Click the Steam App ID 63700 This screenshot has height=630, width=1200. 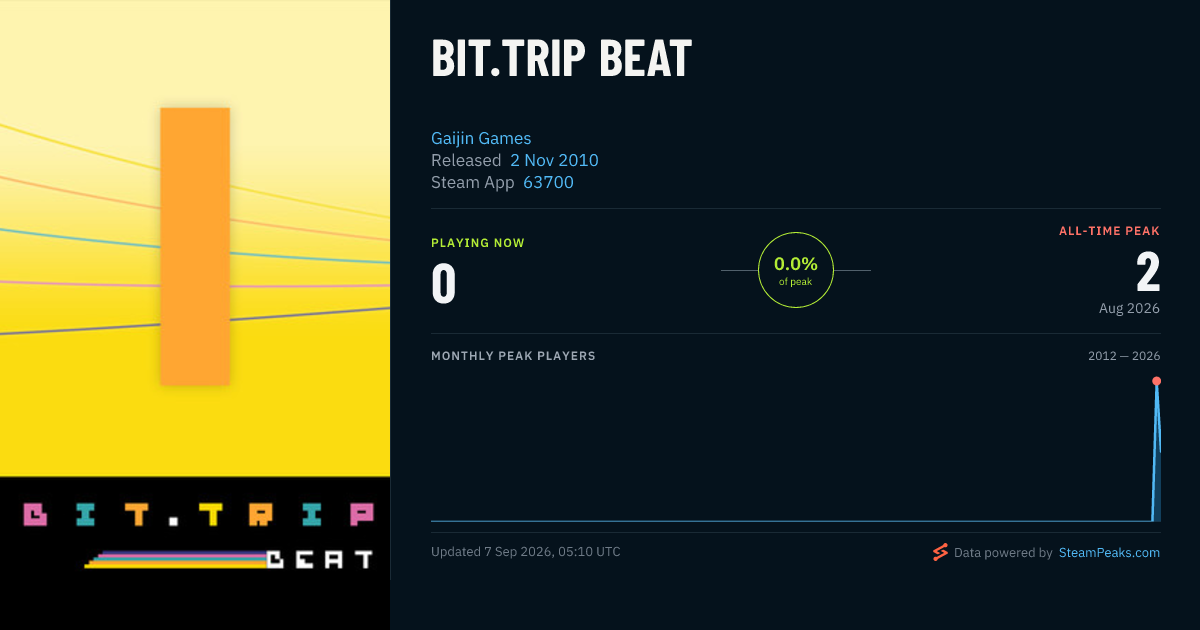click(x=548, y=182)
